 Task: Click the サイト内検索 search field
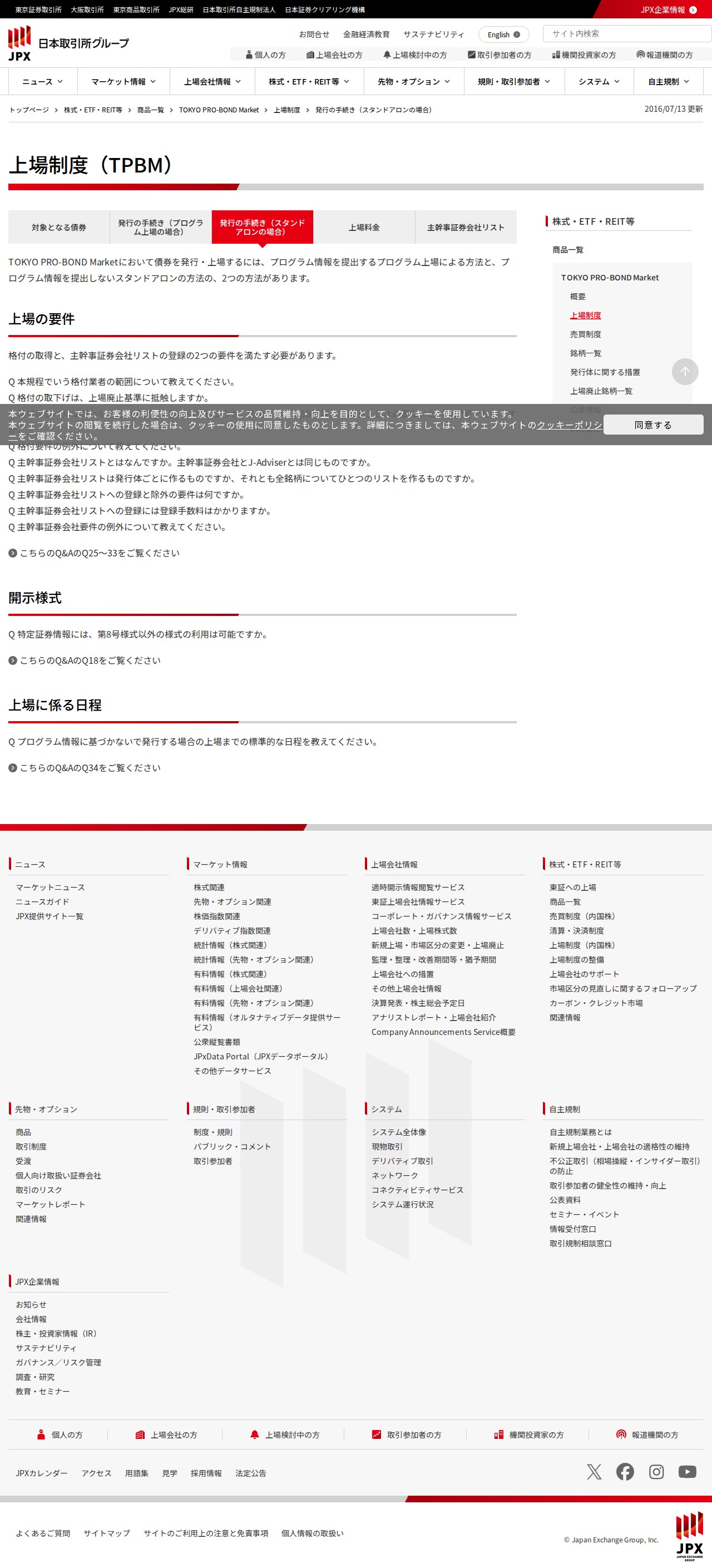click(627, 33)
